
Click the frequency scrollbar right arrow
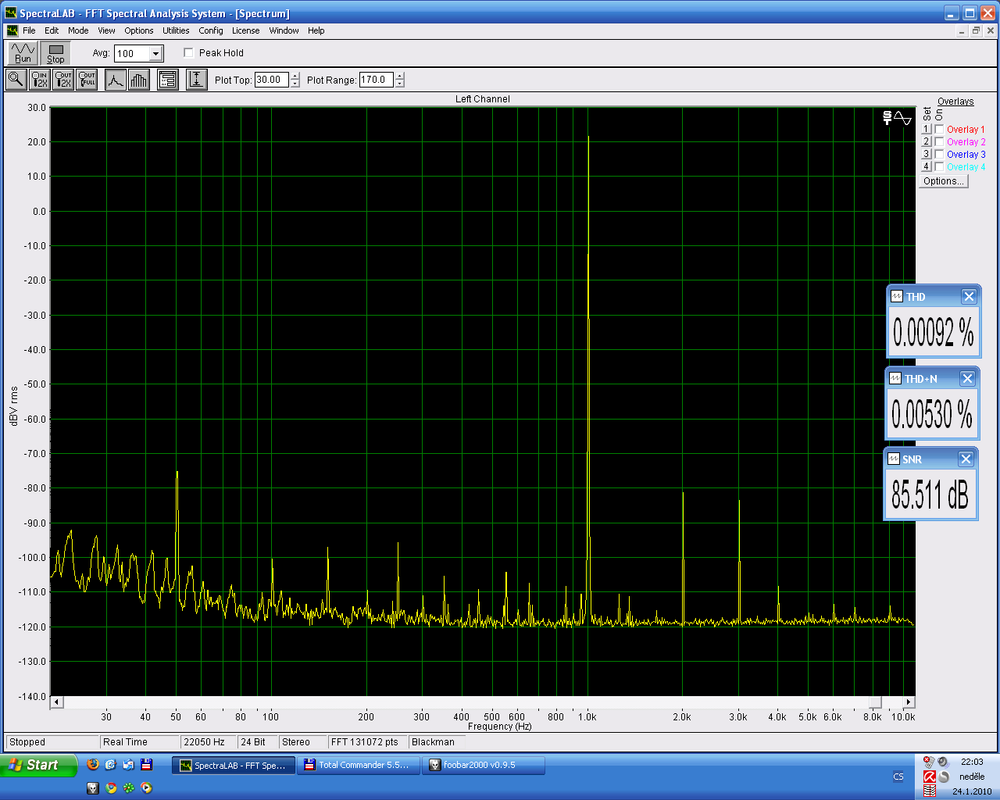coord(909,702)
